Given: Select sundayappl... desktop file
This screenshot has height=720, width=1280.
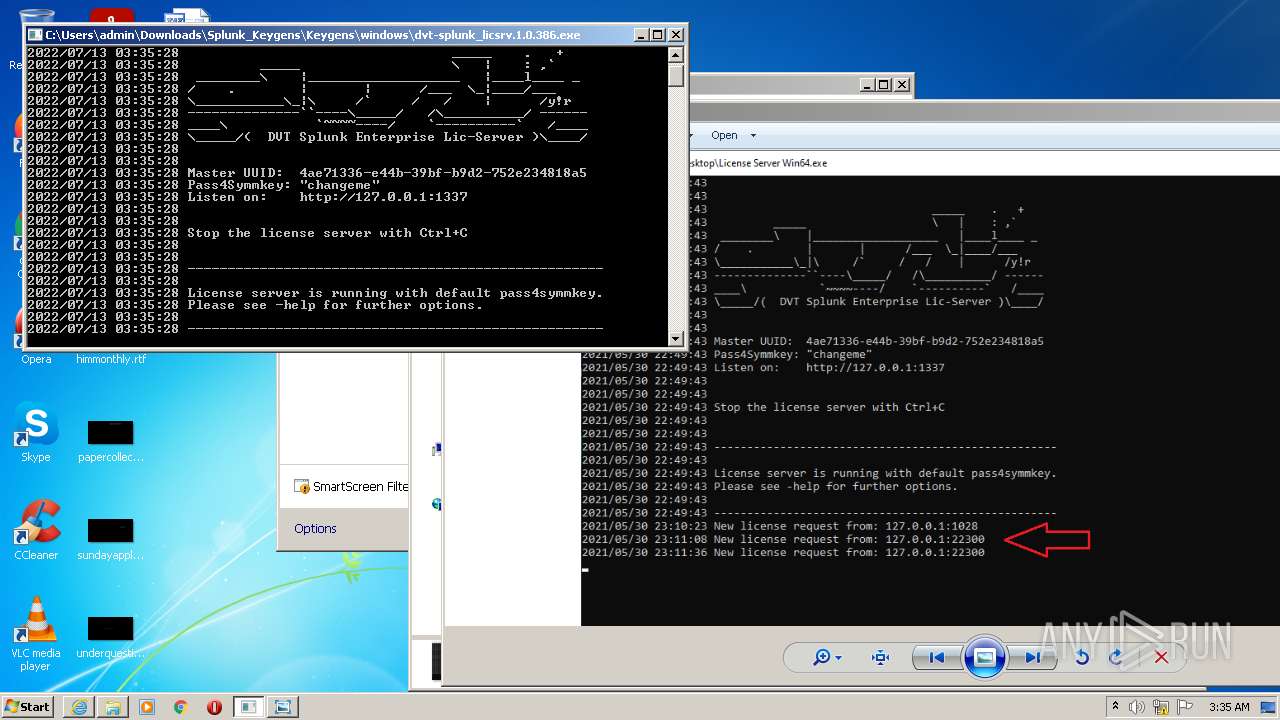Looking at the screenshot, I should [x=110, y=537].
